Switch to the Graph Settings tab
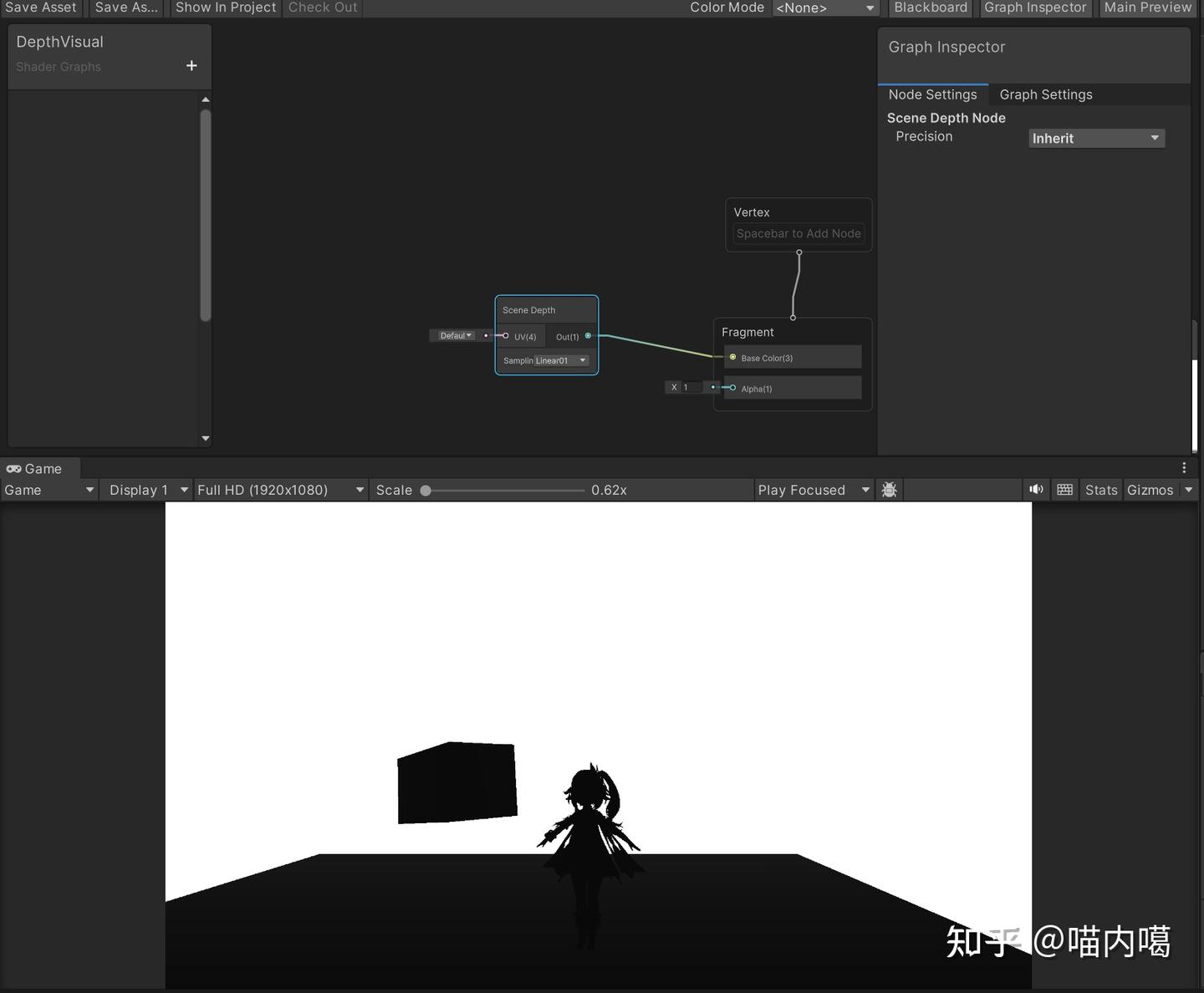The image size is (1204, 993). (x=1046, y=94)
